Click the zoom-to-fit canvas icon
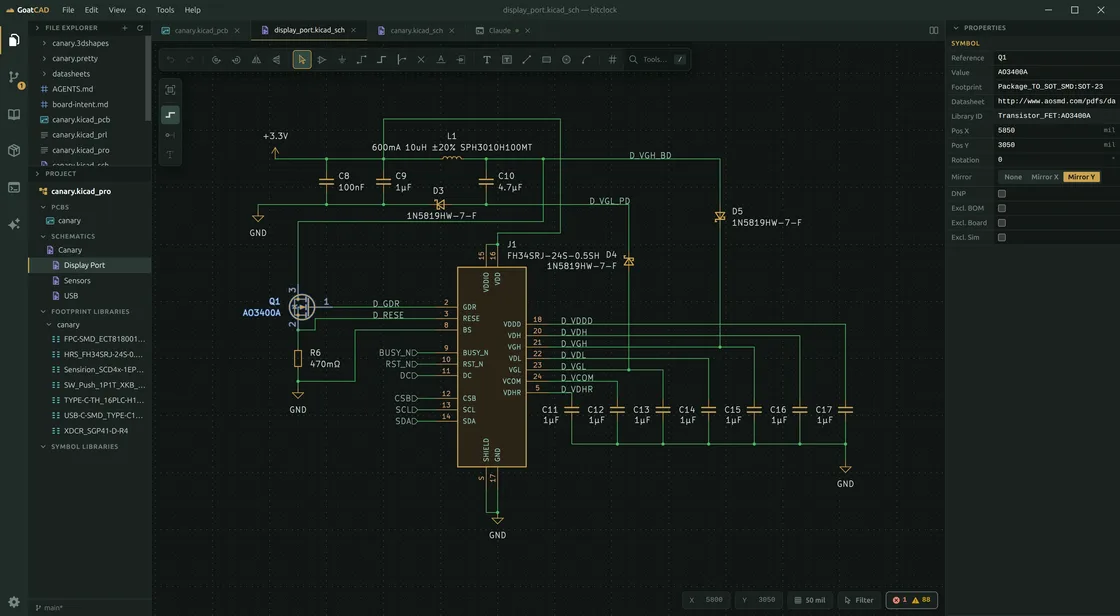Viewport: 1120px width, 616px height. [170, 90]
